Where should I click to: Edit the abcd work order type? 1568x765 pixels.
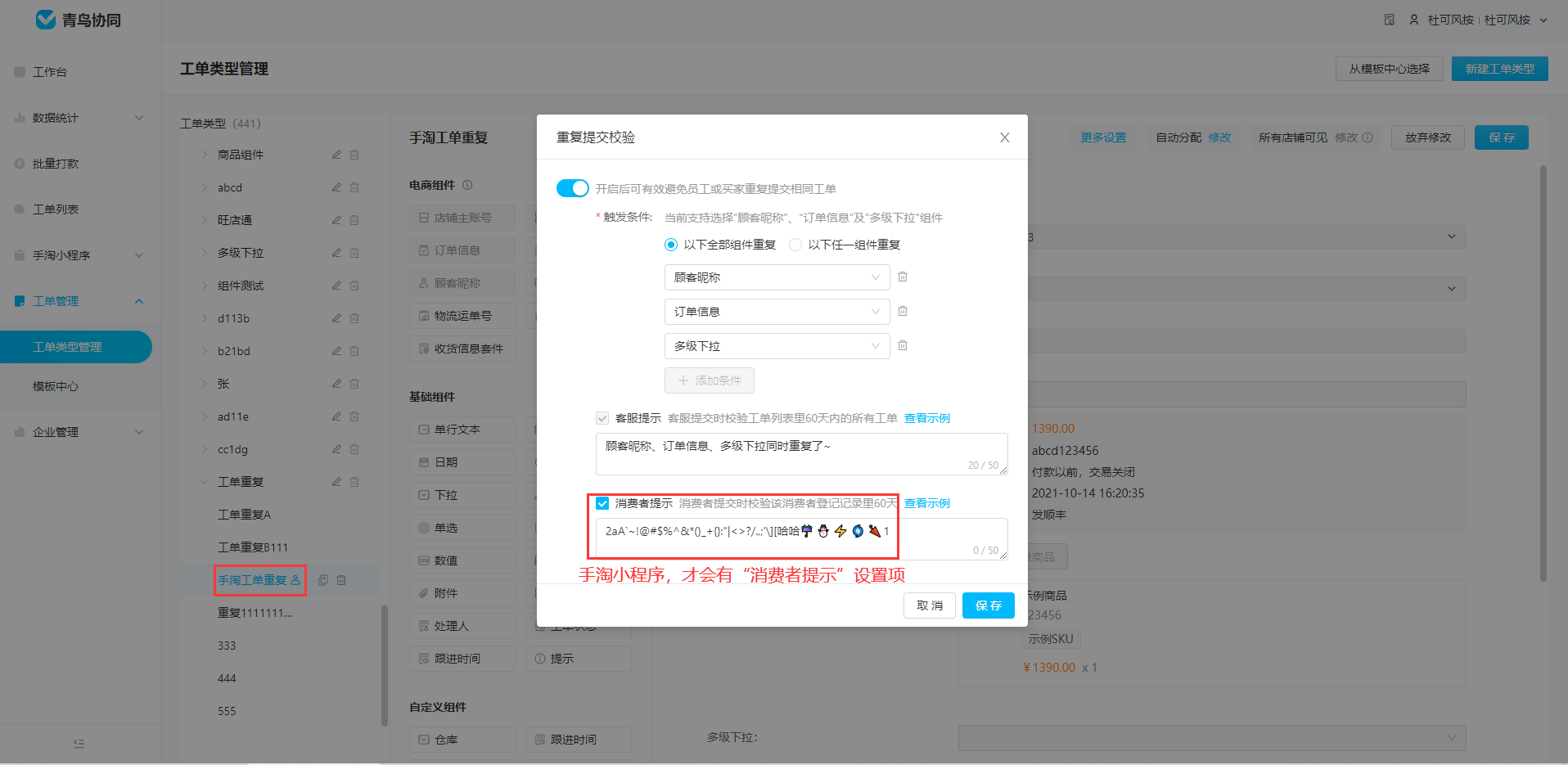(x=336, y=187)
